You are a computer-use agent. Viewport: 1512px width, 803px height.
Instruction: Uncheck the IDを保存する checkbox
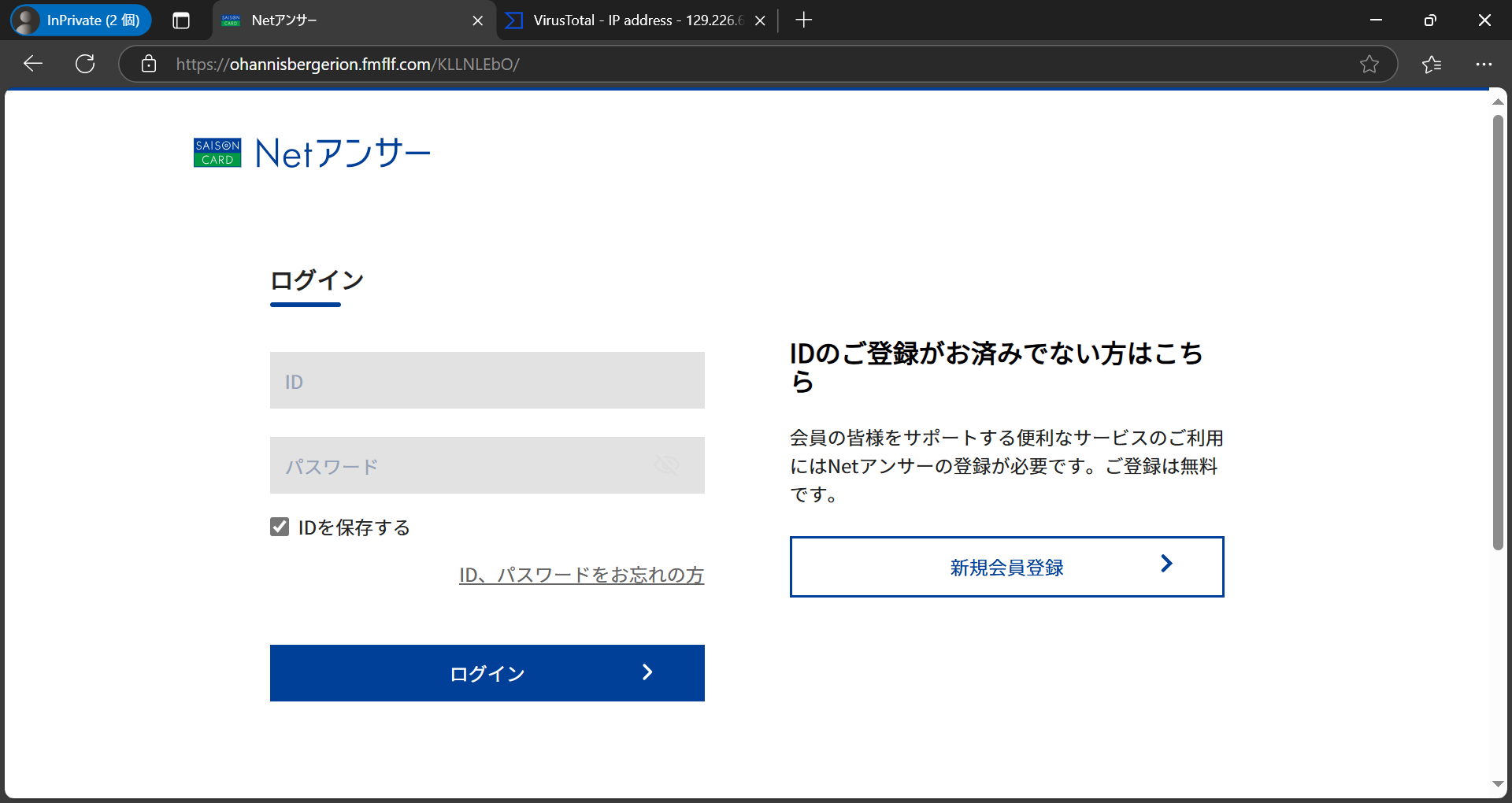click(280, 527)
